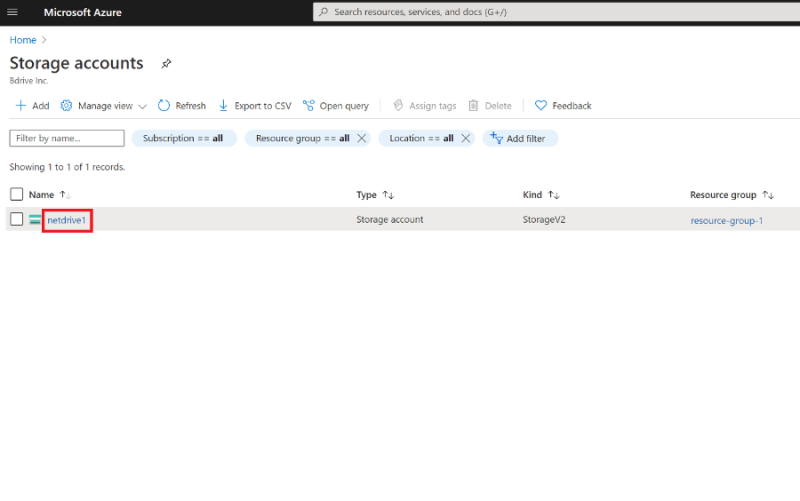Image resolution: width=800 pixels, height=501 pixels.
Task: Go to Home breadcrumb
Action: (23, 40)
